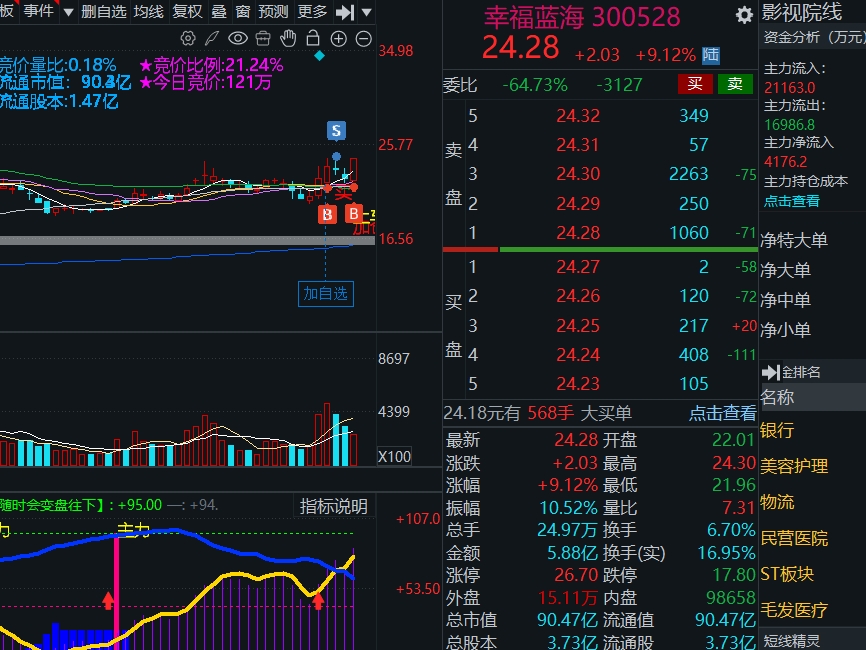Click the skip-to-end arrow icon in toolbar
866x650 pixels.
[345, 12]
